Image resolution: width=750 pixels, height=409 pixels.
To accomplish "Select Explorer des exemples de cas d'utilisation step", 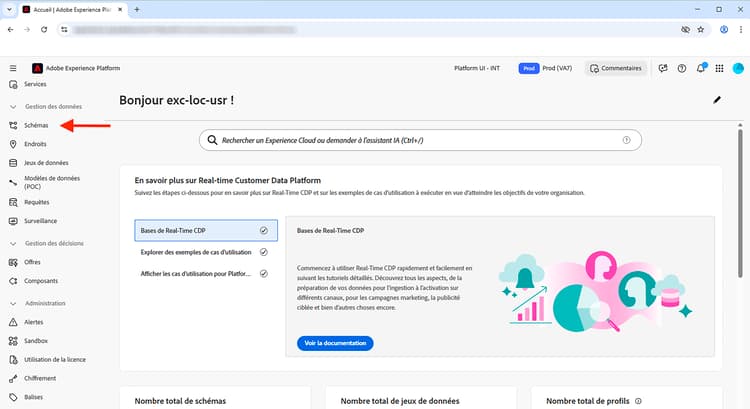I will [x=206, y=252].
